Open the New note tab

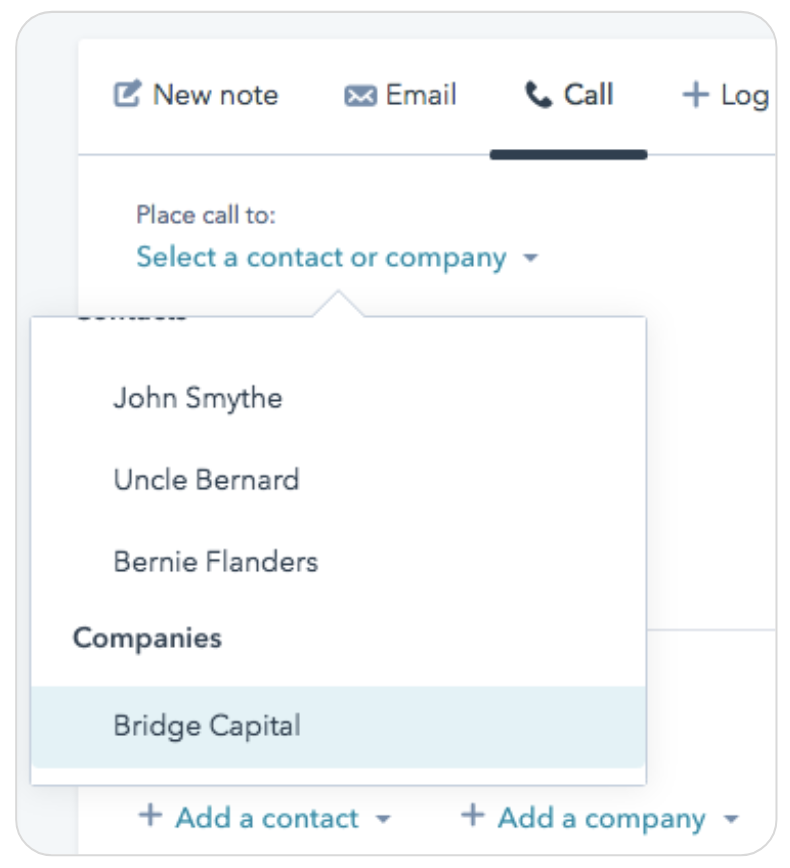[196, 94]
